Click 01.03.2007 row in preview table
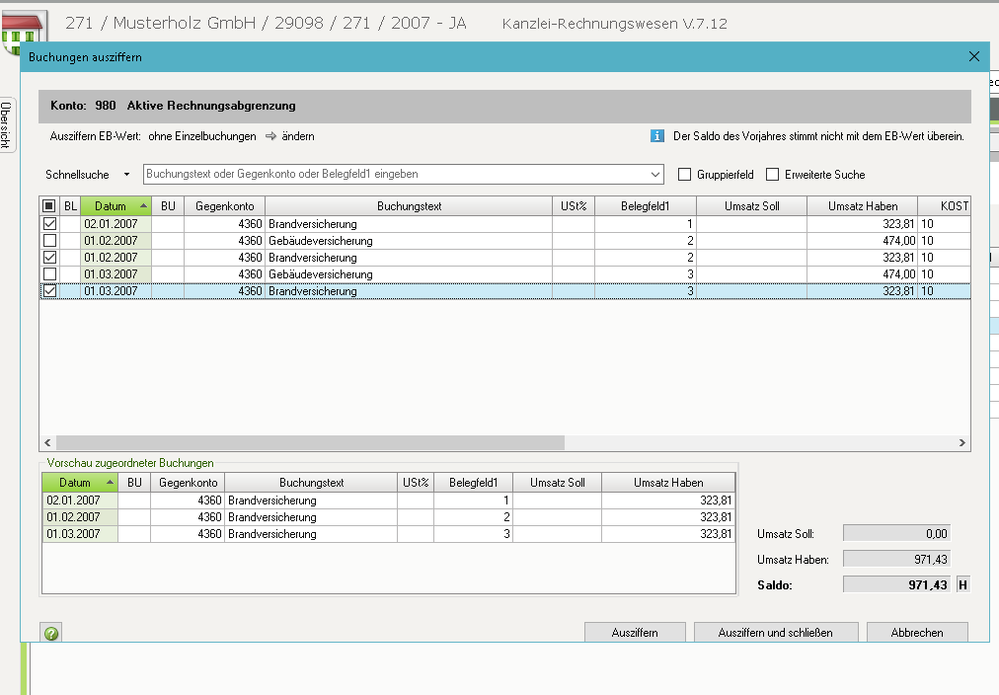999x695 pixels. coord(389,534)
